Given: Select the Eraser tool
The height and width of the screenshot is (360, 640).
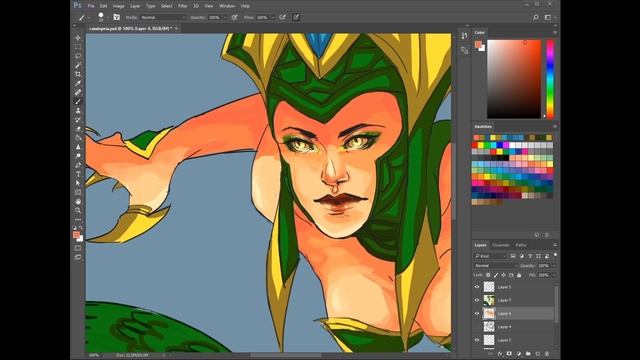Looking at the screenshot, I should coord(78,129).
